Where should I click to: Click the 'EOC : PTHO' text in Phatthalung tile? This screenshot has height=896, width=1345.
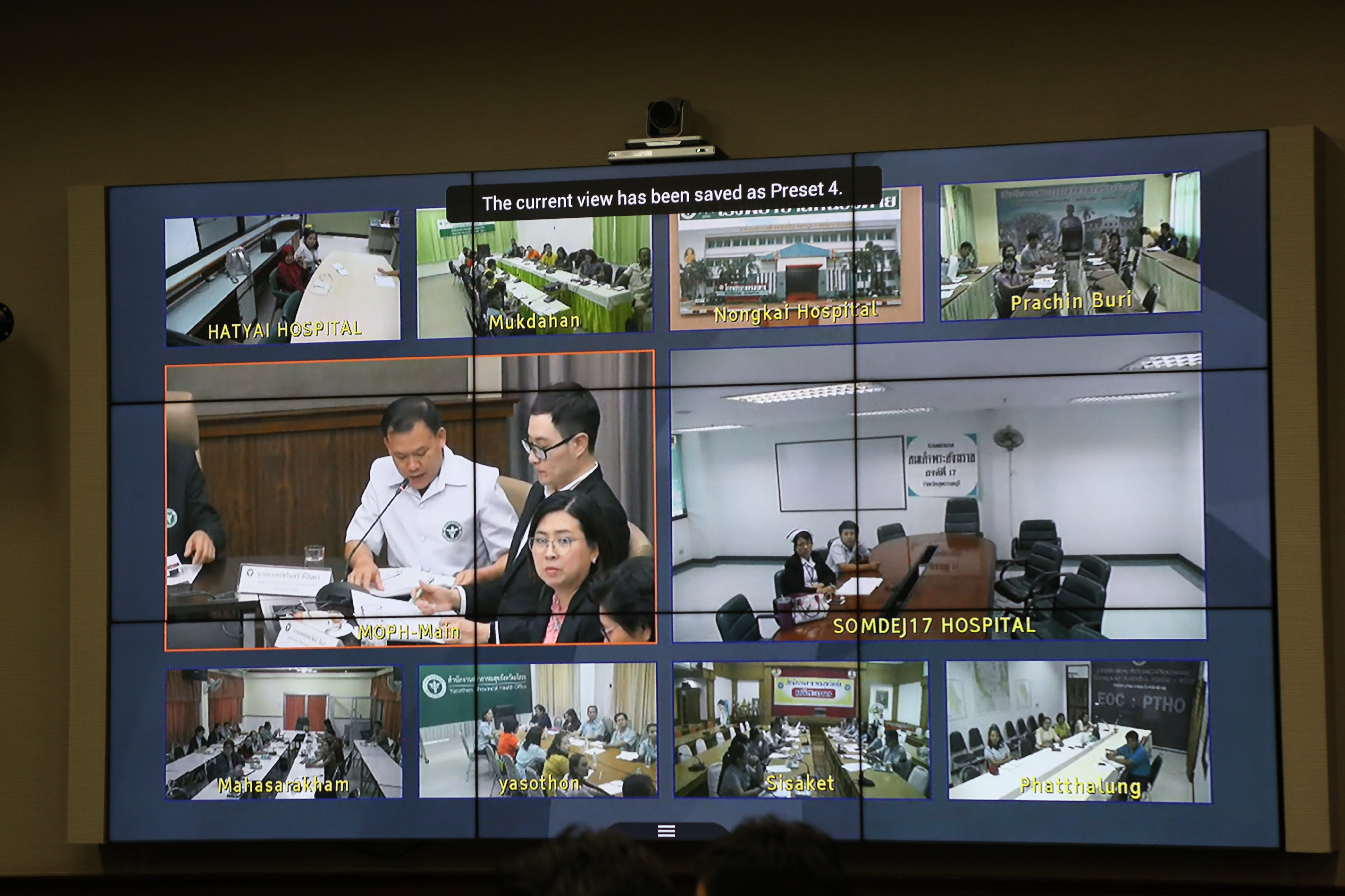1142,703
